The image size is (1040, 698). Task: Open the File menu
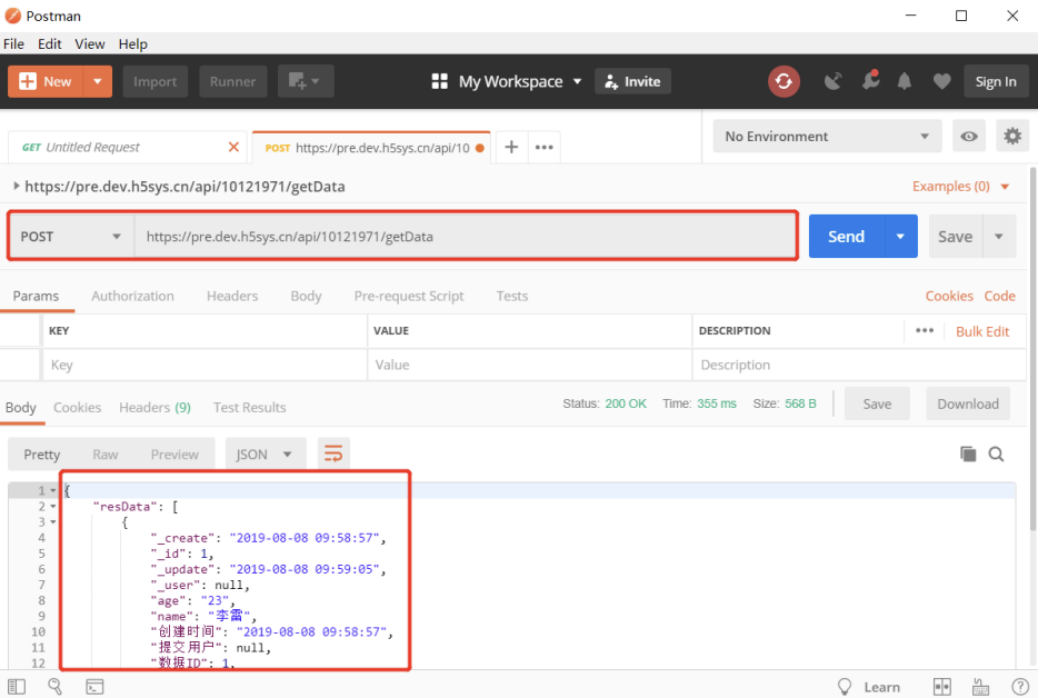click(13, 44)
